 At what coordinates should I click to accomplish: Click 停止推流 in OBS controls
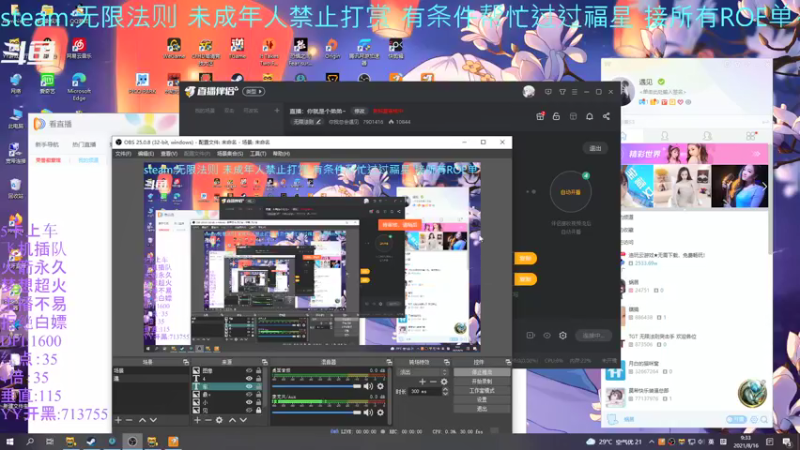pos(482,372)
